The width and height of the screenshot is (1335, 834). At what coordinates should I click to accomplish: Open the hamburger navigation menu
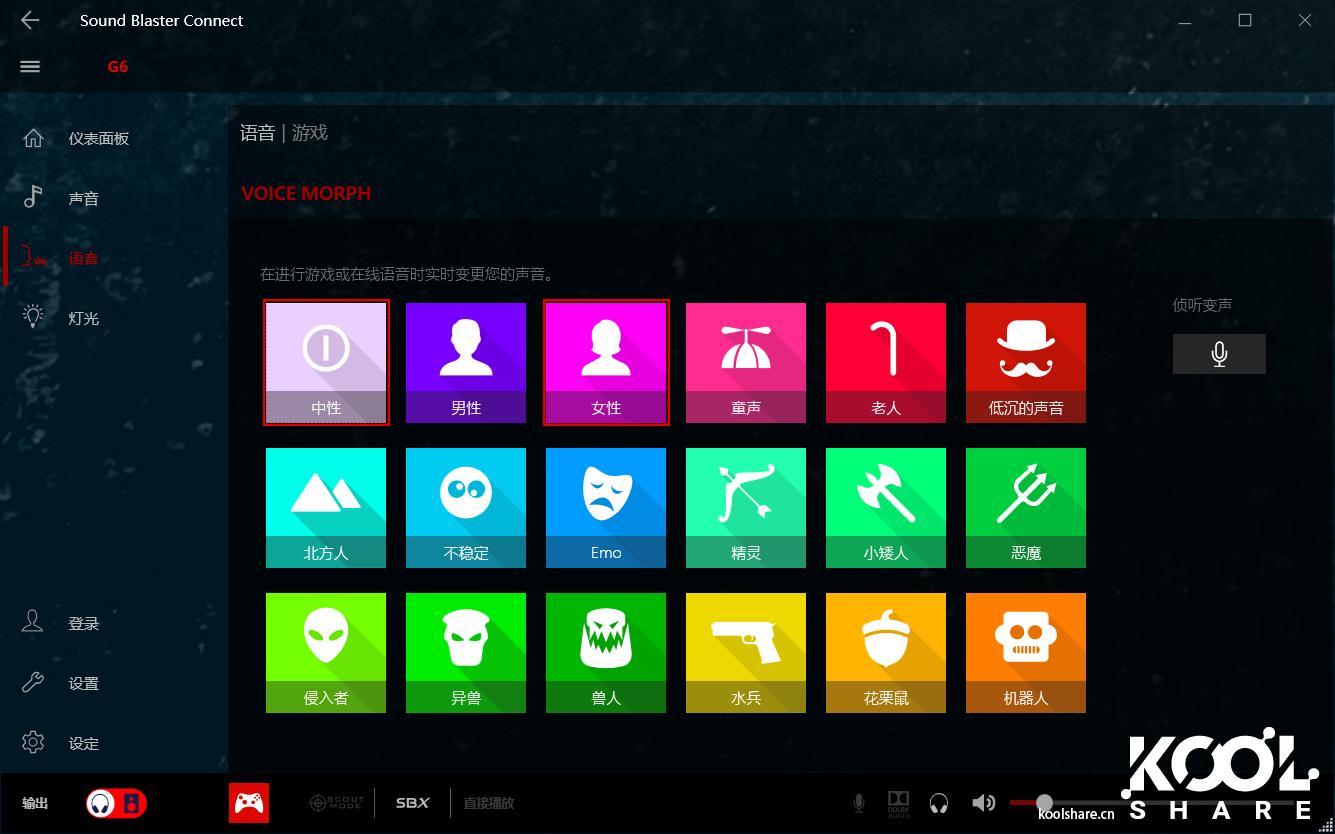click(x=30, y=67)
